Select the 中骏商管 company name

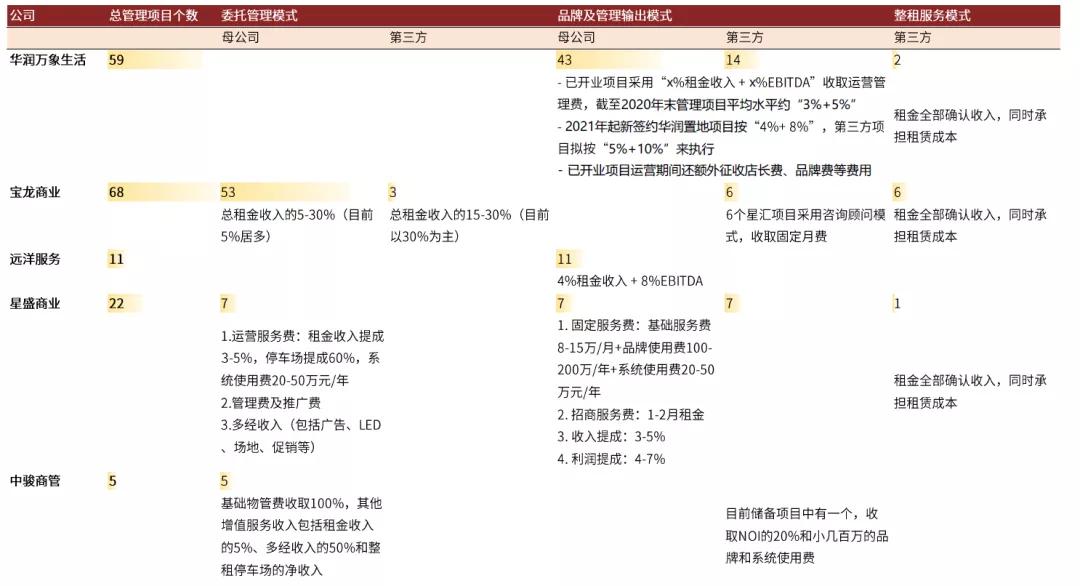[x=32, y=480]
